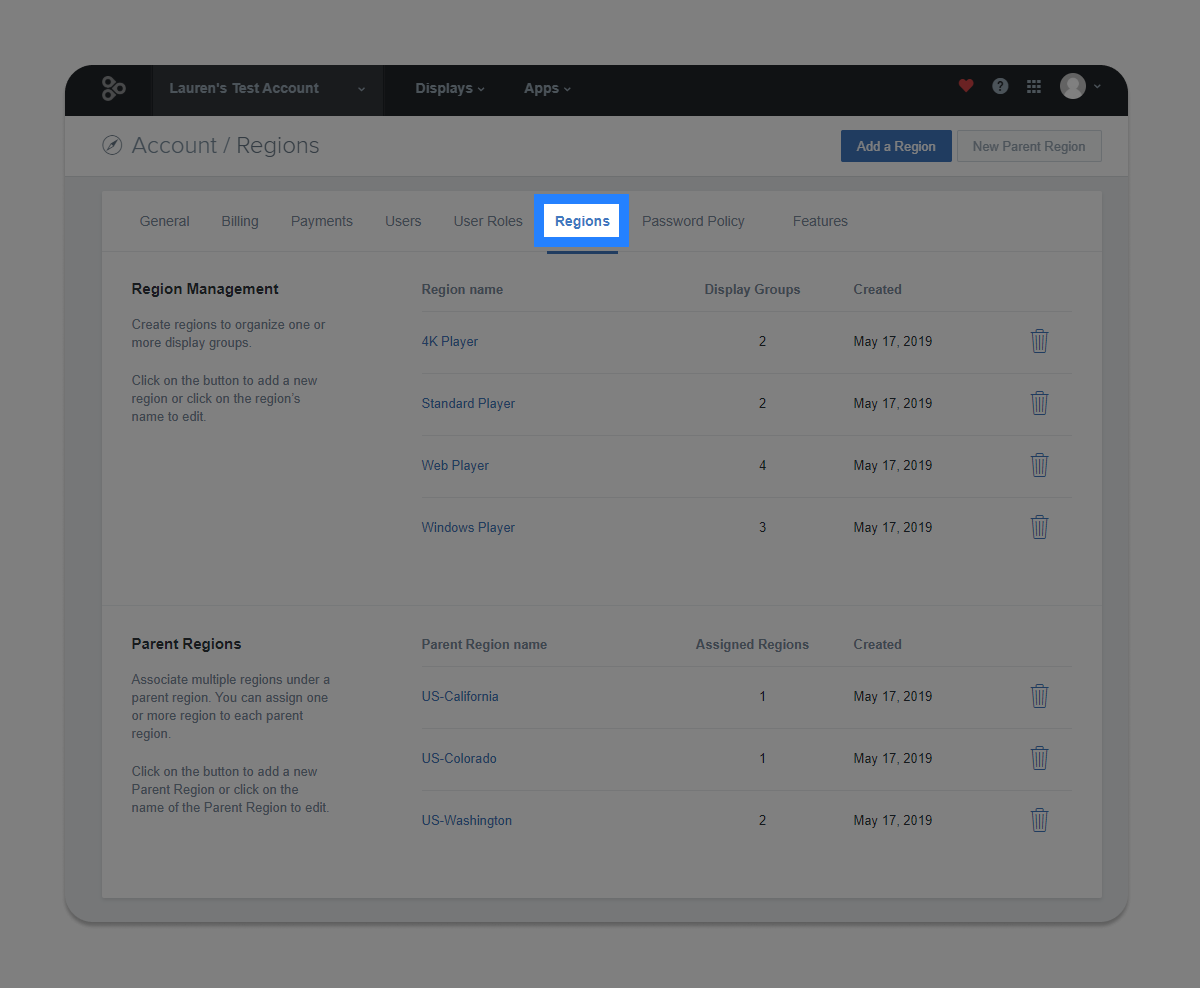Switch to the Billing tab
The image size is (1200, 988).
tap(240, 221)
